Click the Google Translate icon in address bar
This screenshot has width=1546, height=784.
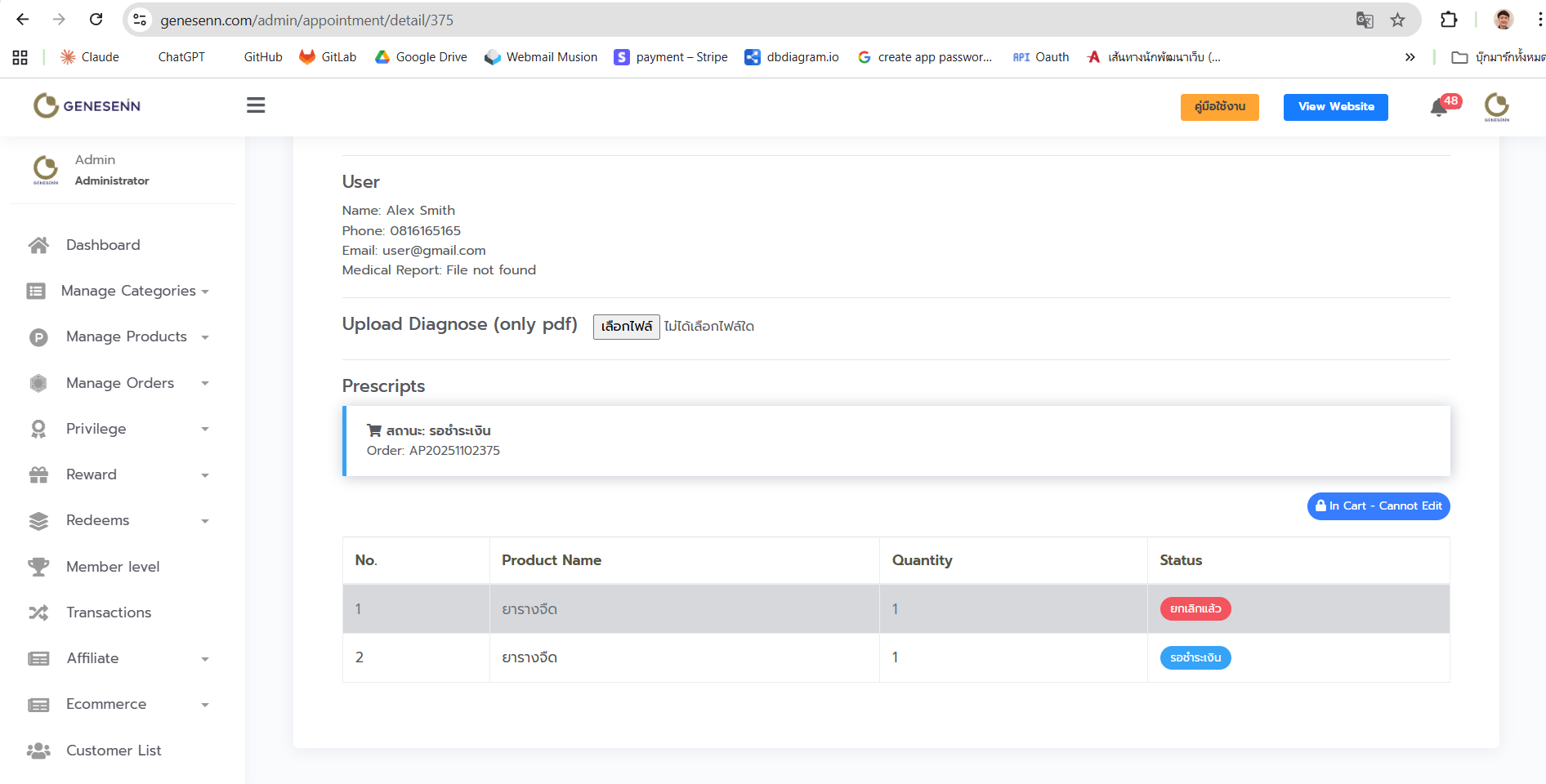1364,20
